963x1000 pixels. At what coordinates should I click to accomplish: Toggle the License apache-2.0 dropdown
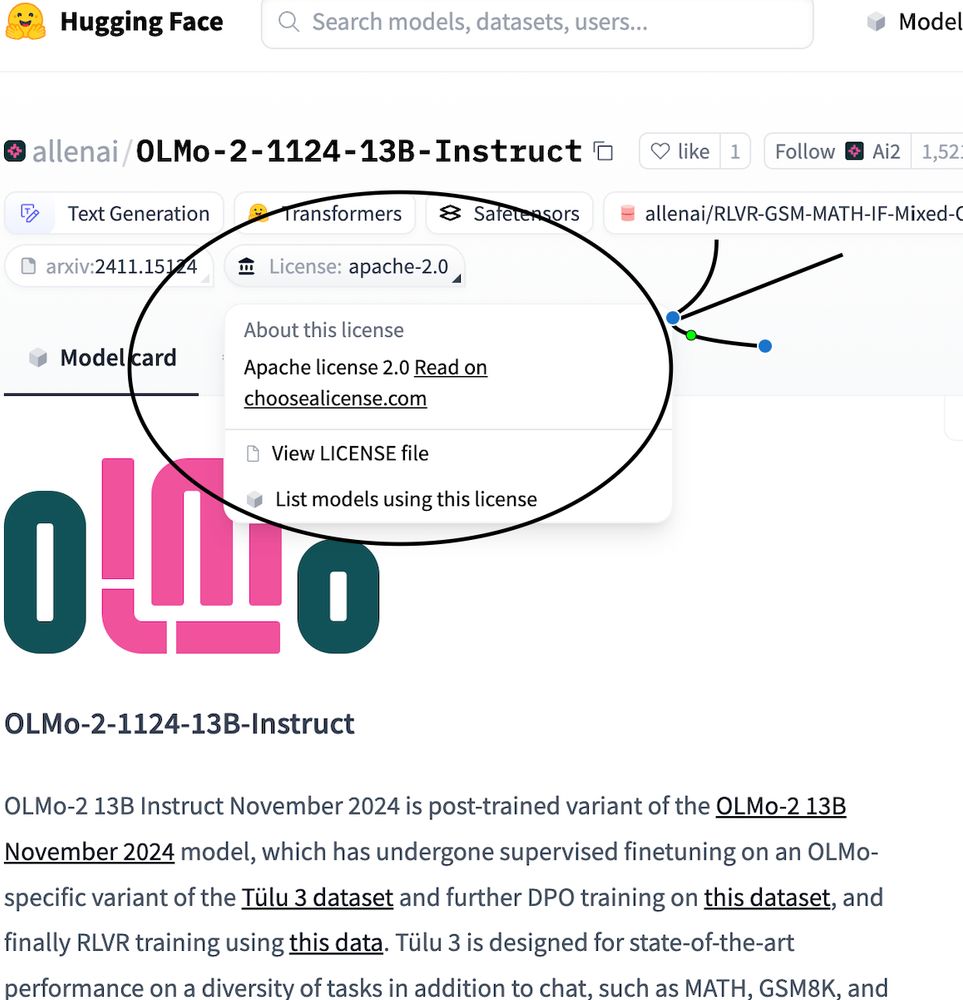tap(344, 266)
